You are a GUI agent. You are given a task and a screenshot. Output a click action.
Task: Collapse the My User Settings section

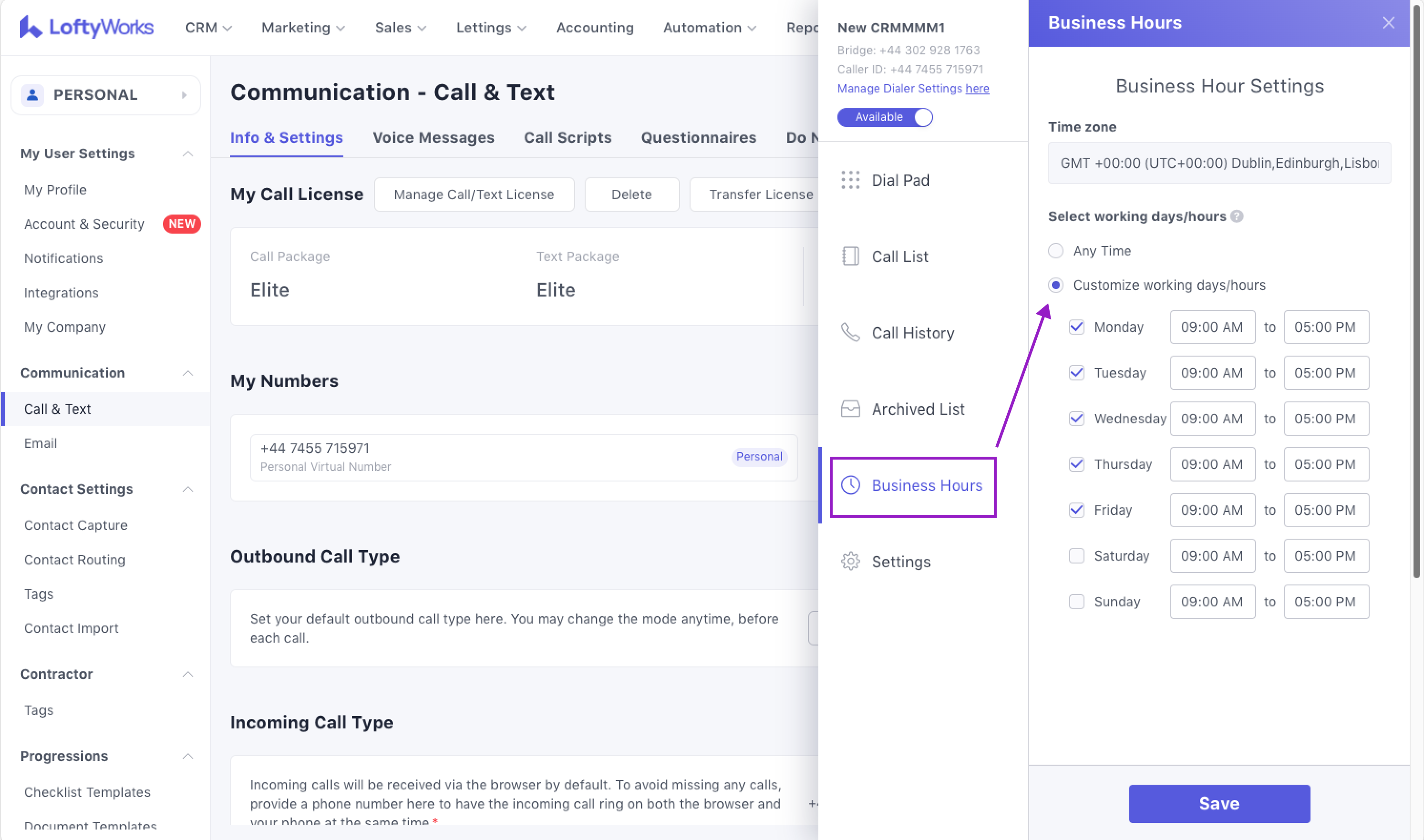[188, 154]
